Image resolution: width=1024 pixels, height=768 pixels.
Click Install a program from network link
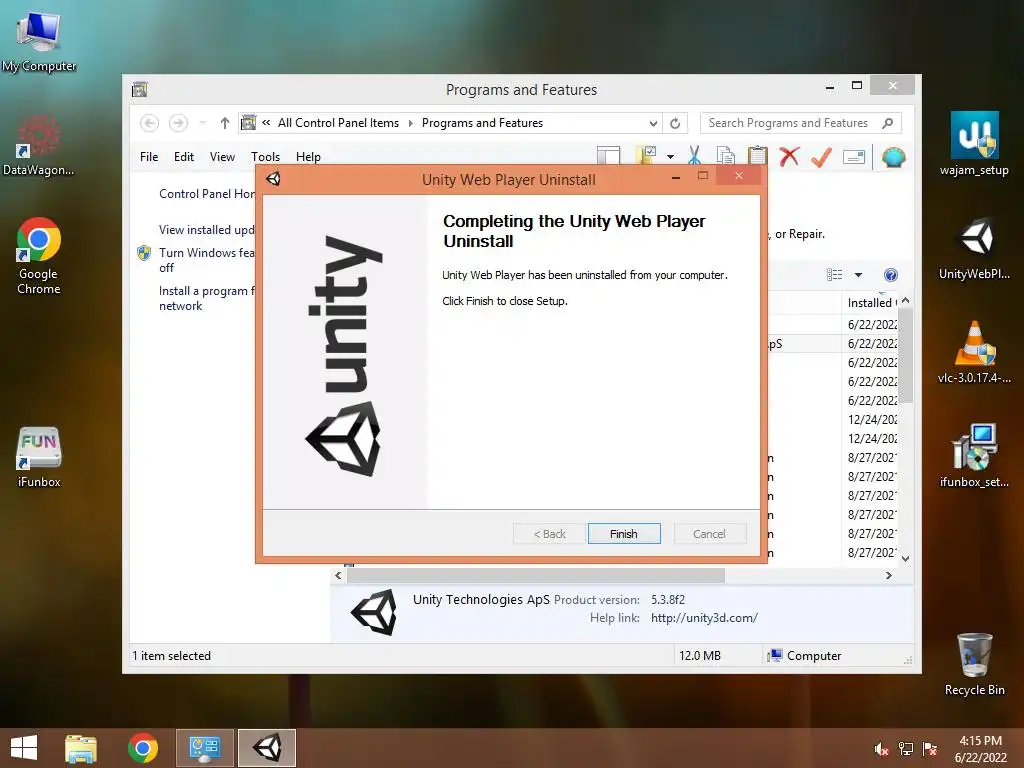click(x=206, y=298)
